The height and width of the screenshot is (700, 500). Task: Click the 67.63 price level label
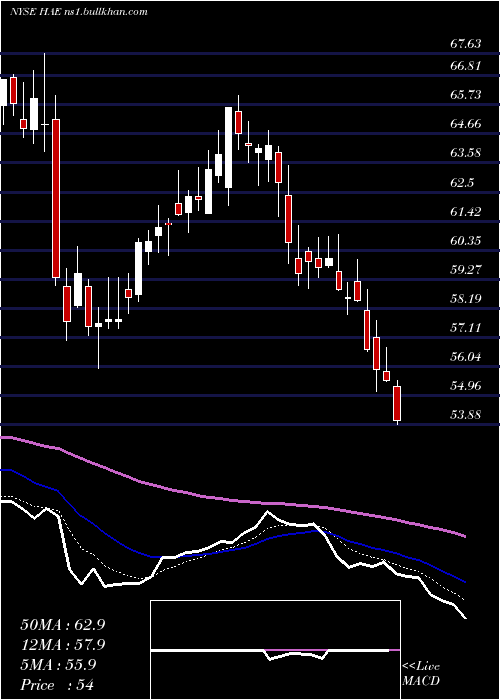tap(466, 44)
